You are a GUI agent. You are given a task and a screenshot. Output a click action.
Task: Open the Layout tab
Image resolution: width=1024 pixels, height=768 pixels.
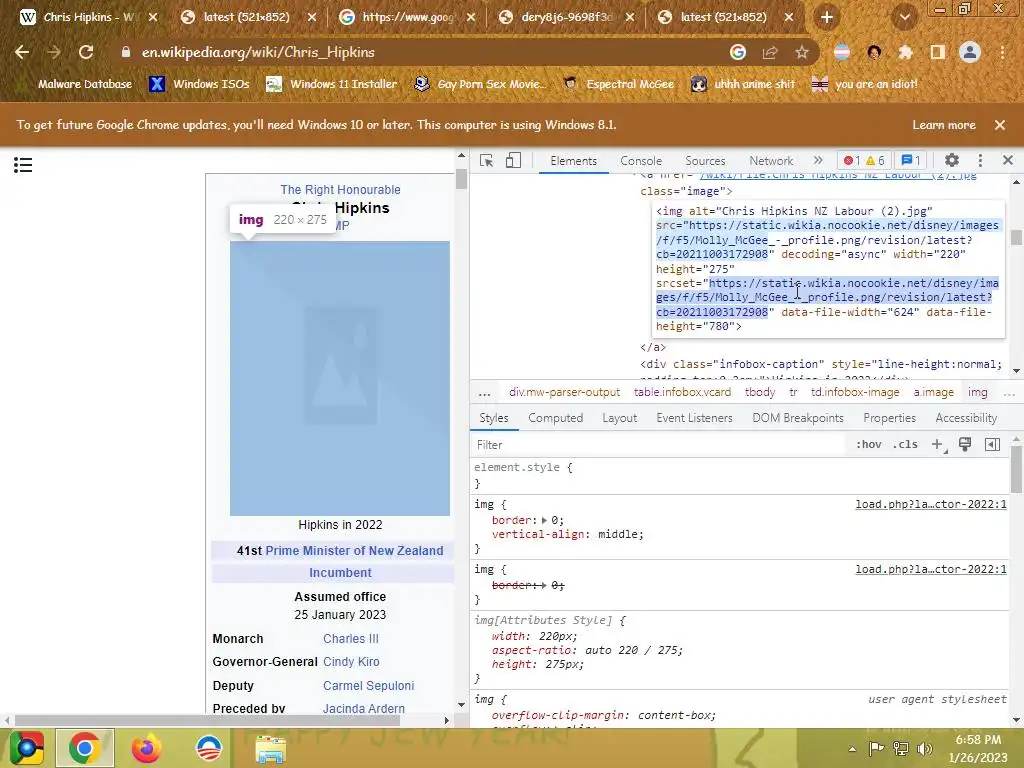click(619, 418)
